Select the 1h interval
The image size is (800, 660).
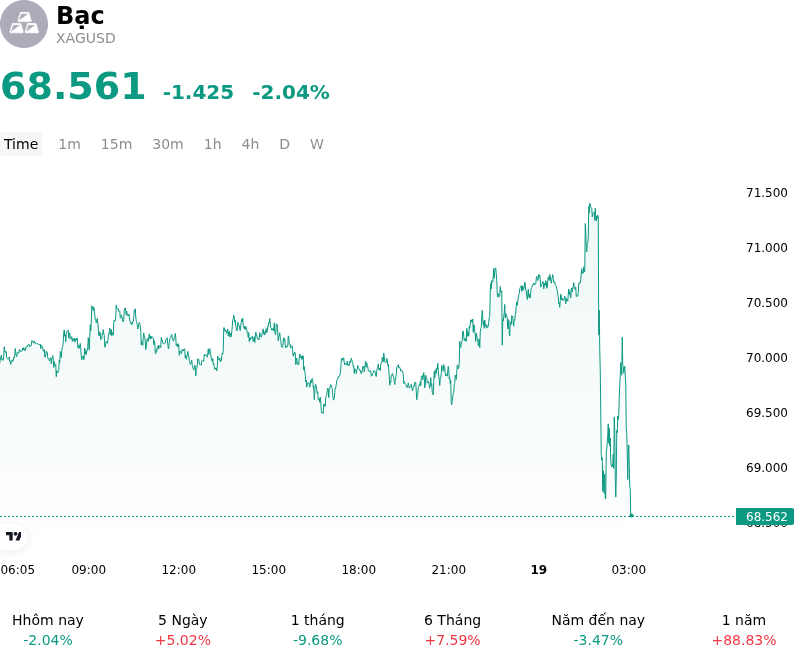click(x=213, y=144)
